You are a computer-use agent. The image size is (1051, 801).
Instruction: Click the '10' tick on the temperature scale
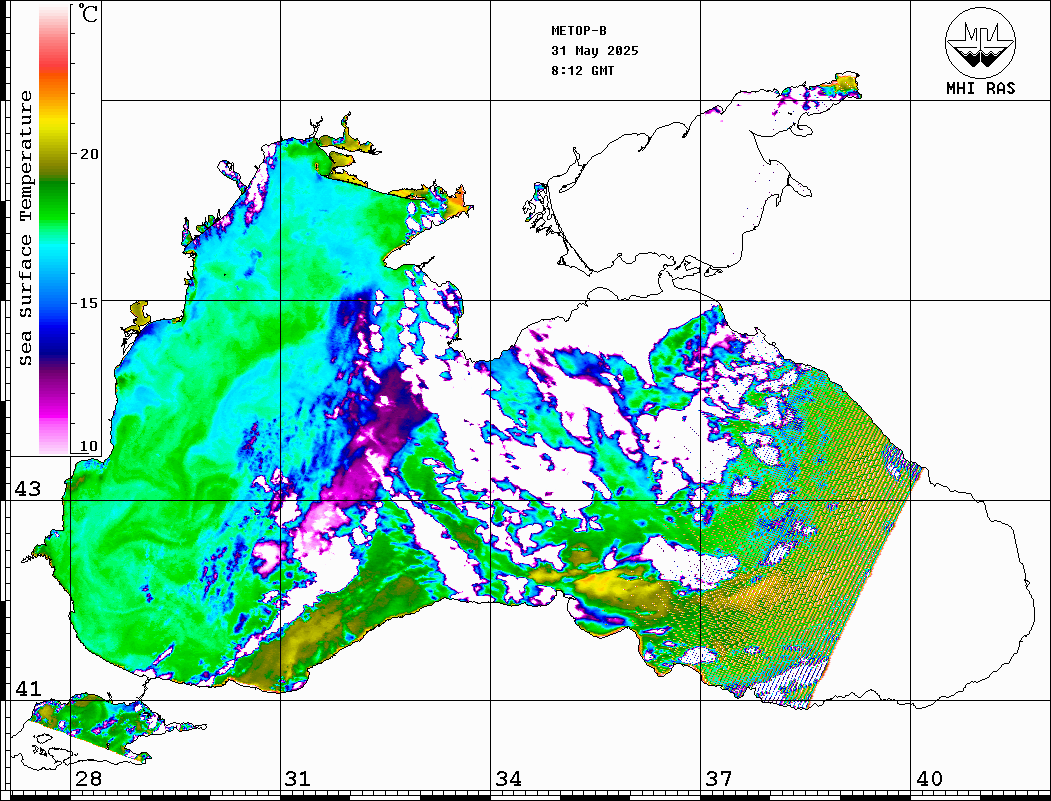tap(88, 446)
